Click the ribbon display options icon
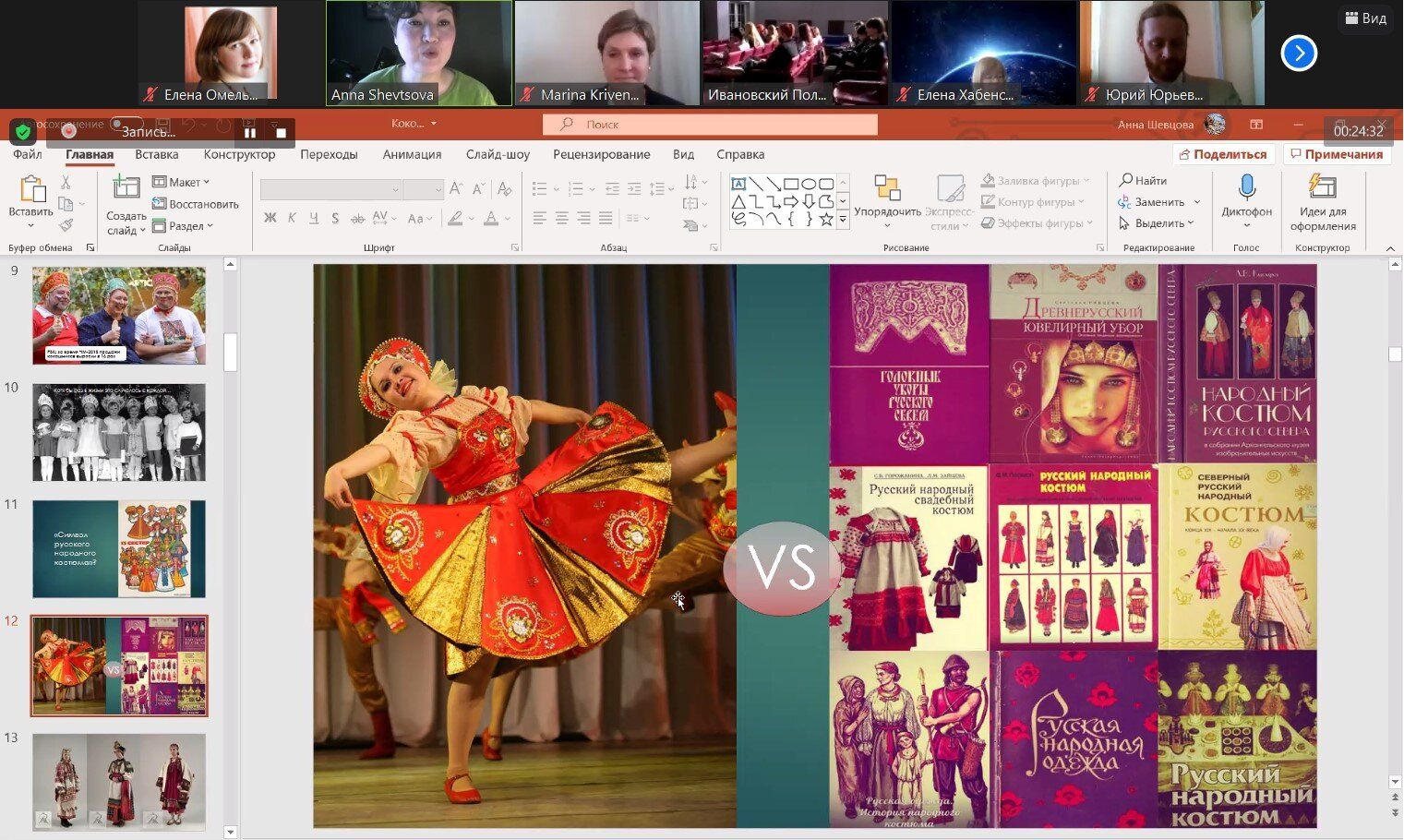This screenshot has height=840, width=1404. coord(1256,124)
